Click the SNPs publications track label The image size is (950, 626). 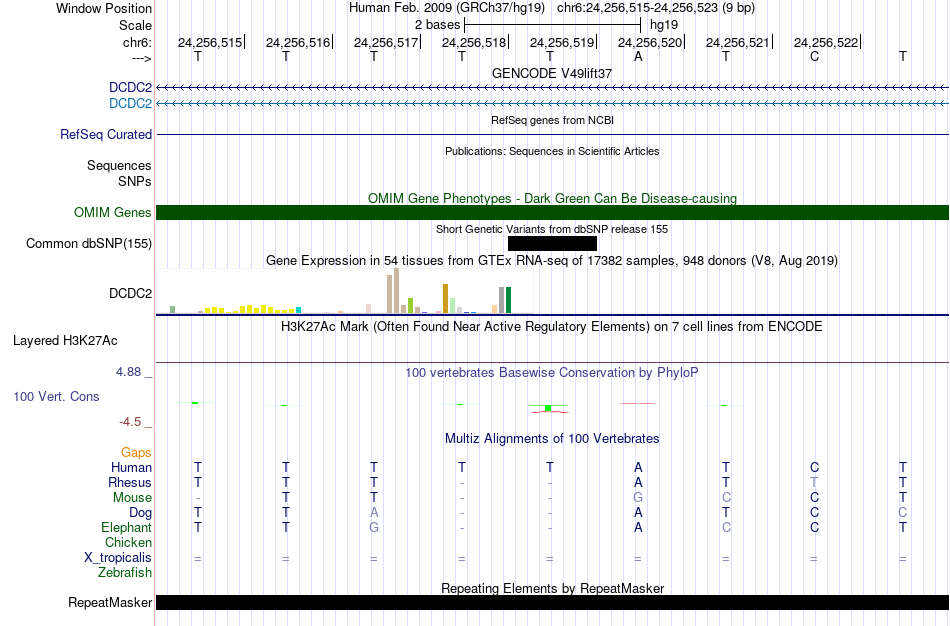[135, 181]
